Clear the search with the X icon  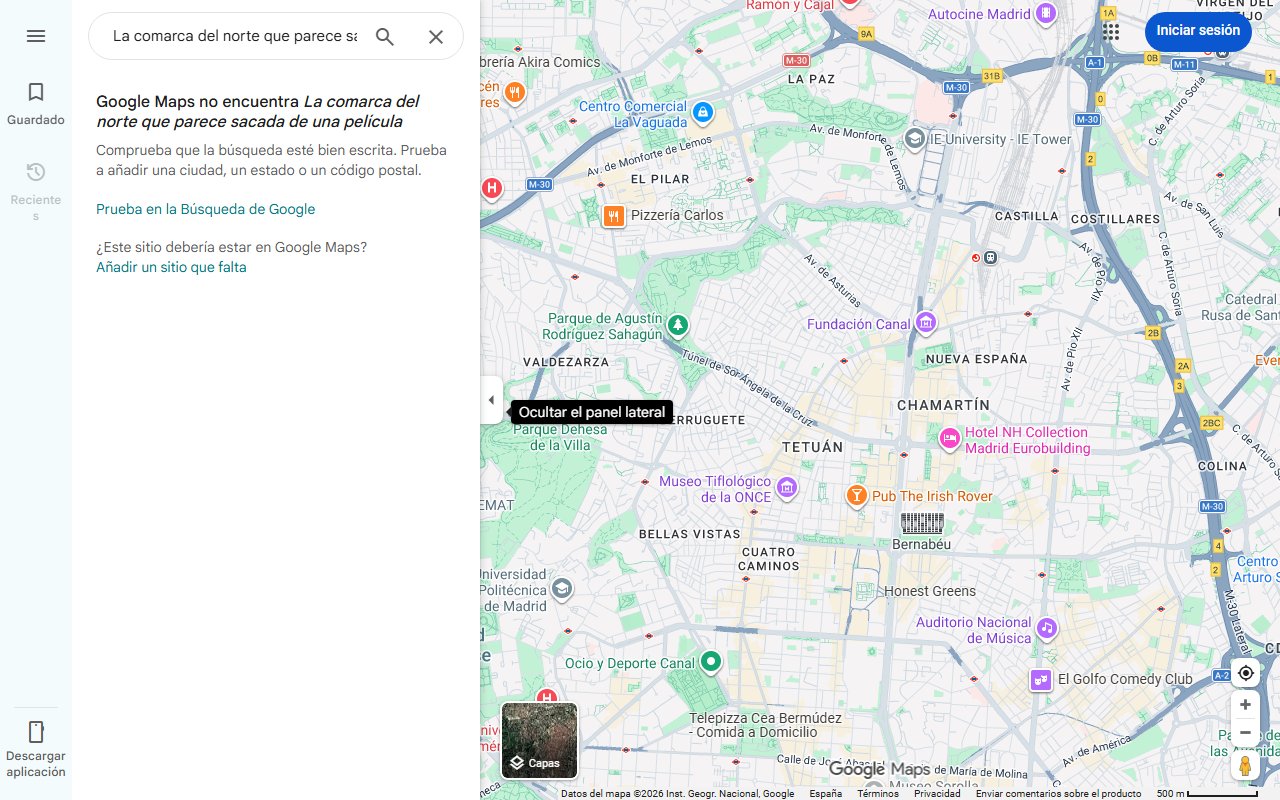point(436,37)
